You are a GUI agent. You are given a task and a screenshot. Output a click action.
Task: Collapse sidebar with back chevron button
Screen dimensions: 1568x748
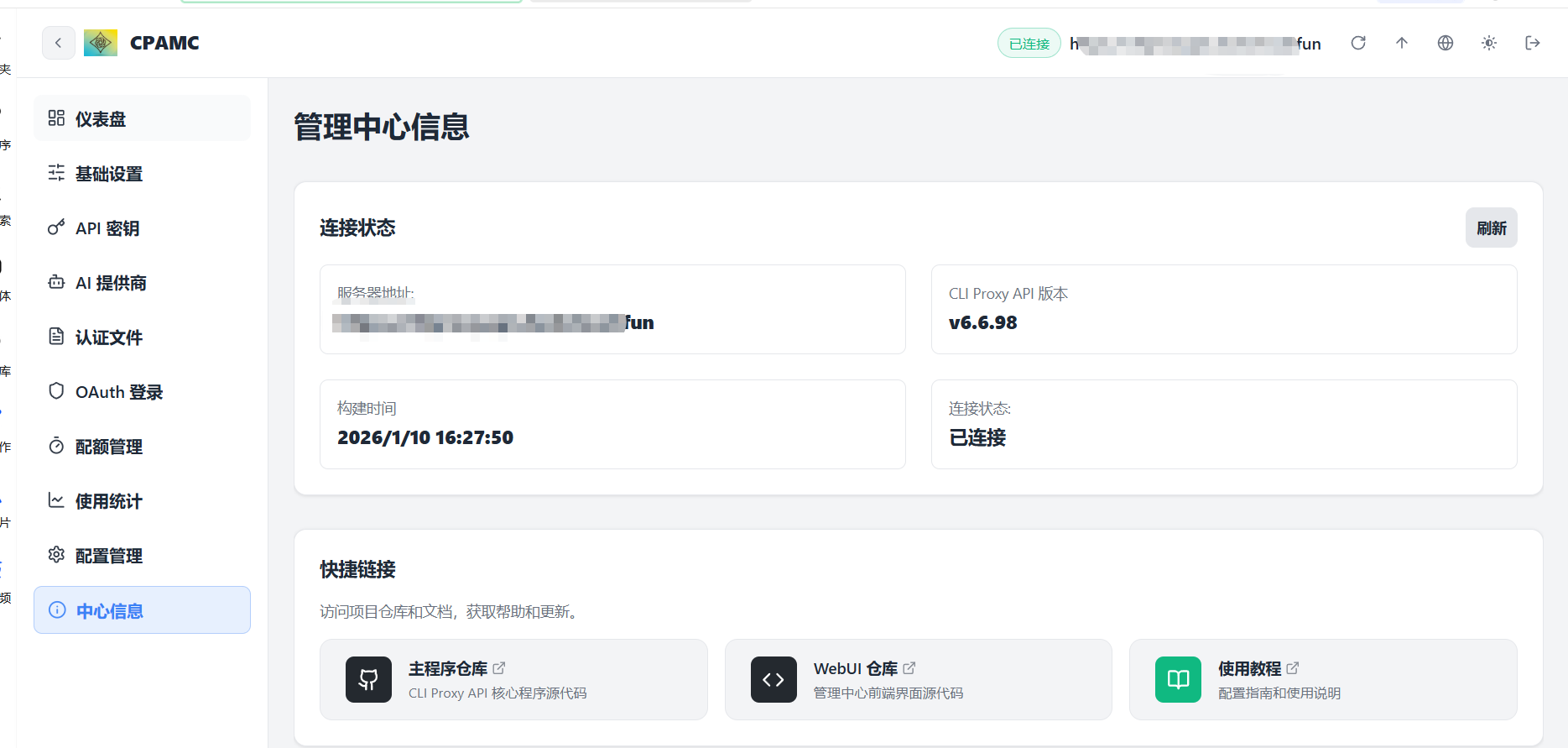click(x=58, y=43)
